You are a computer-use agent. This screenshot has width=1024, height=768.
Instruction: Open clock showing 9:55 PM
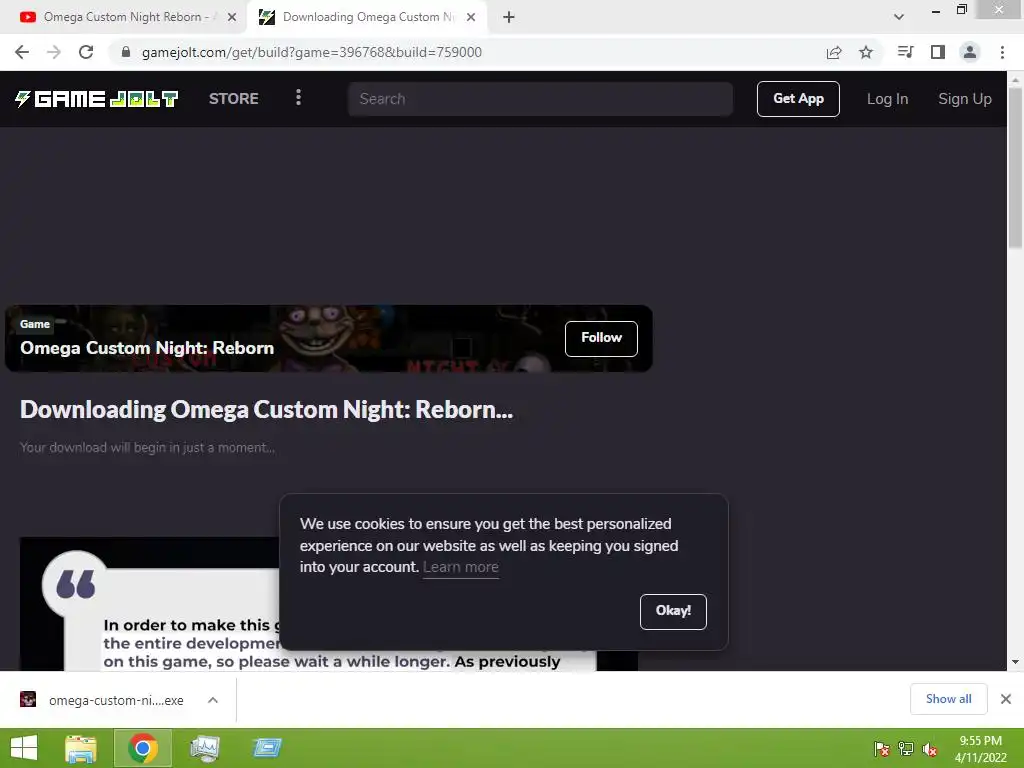coord(980,749)
